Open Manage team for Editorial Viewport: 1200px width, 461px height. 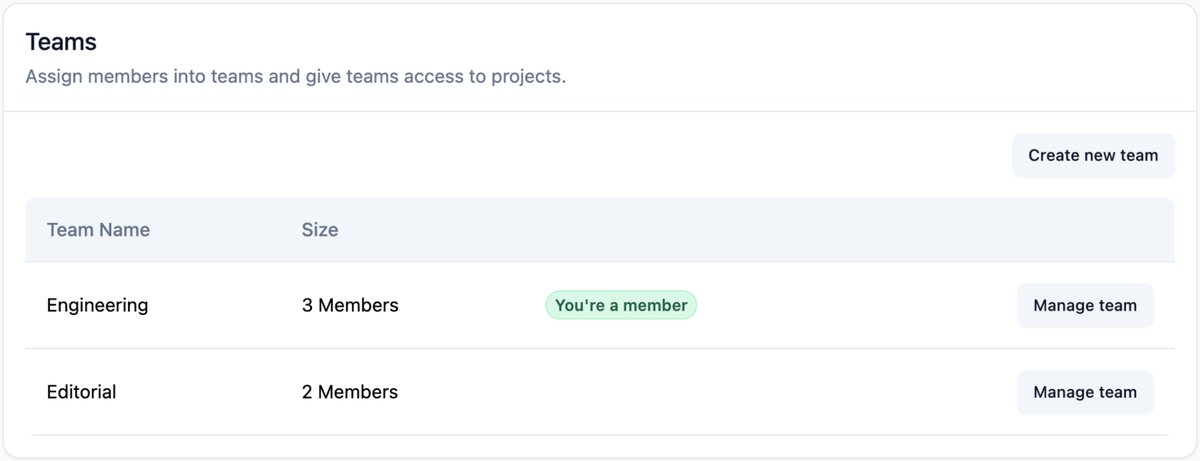[1085, 392]
